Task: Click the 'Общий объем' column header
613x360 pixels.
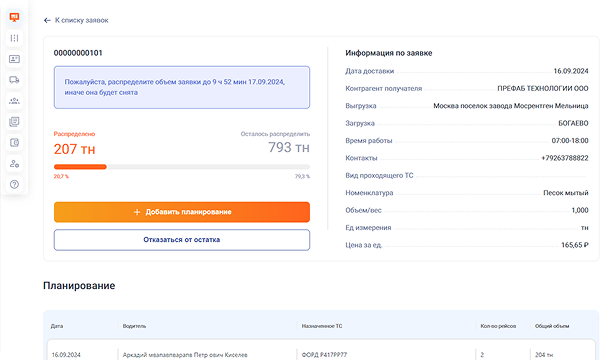Action: [x=552, y=326]
